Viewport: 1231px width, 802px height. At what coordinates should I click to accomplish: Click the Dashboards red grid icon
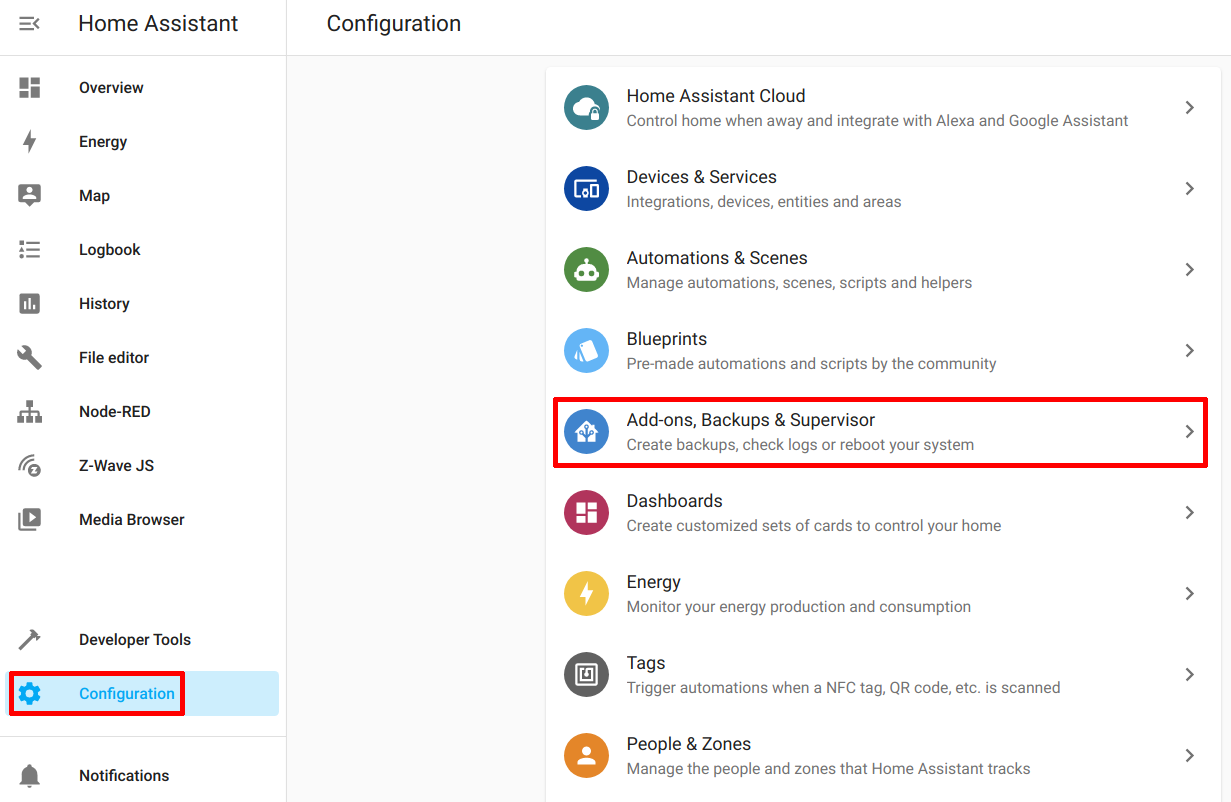coord(586,513)
